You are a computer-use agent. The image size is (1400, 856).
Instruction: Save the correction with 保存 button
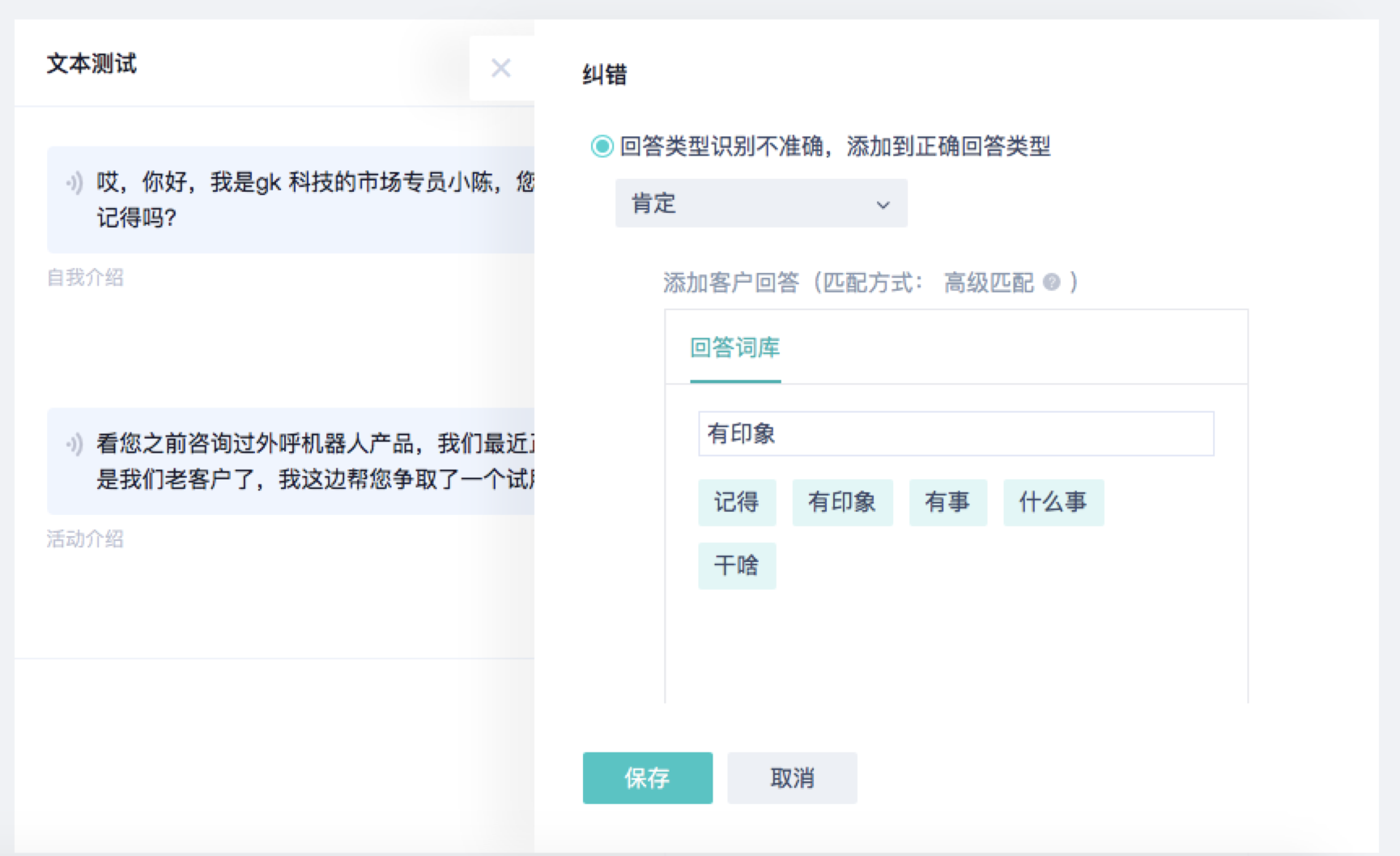pyautogui.click(x=647, y=777)
